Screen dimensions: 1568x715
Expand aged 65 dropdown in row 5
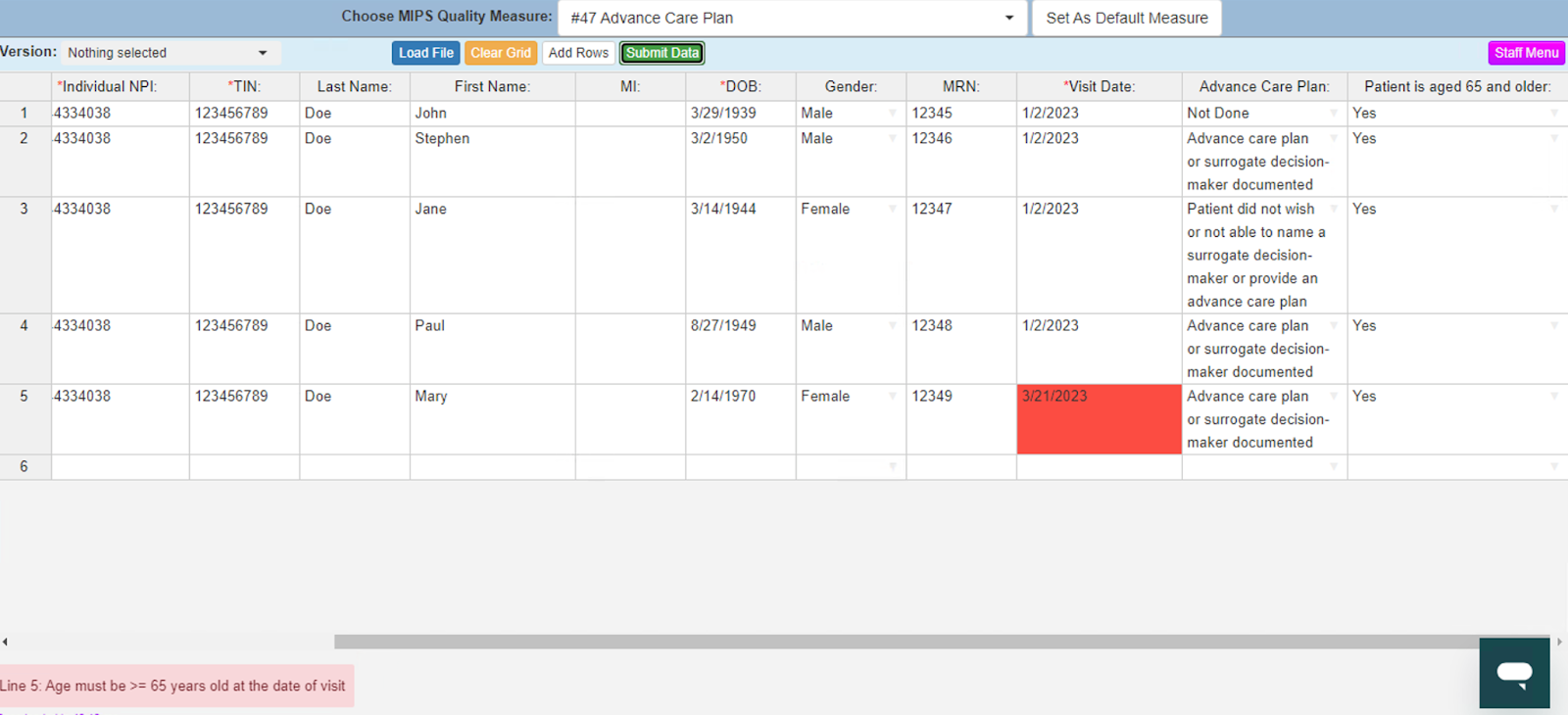(1554, 397)
